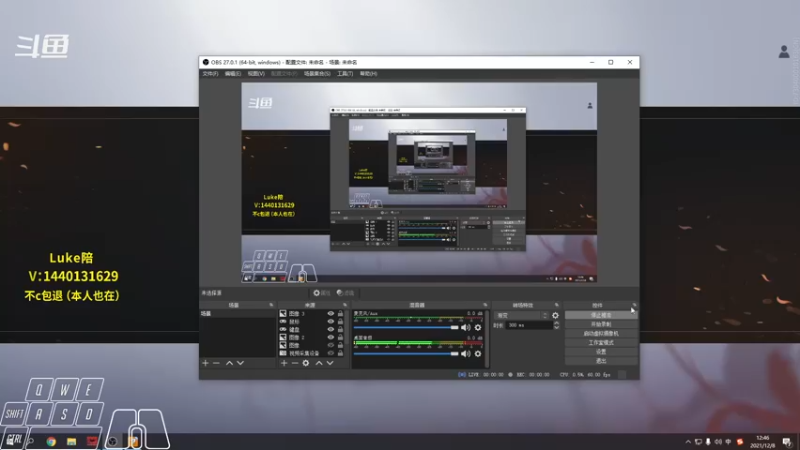Open the 桌面音频 audio settings gear
This screenshot has height=450, width=800.
(x=478, y=354)
